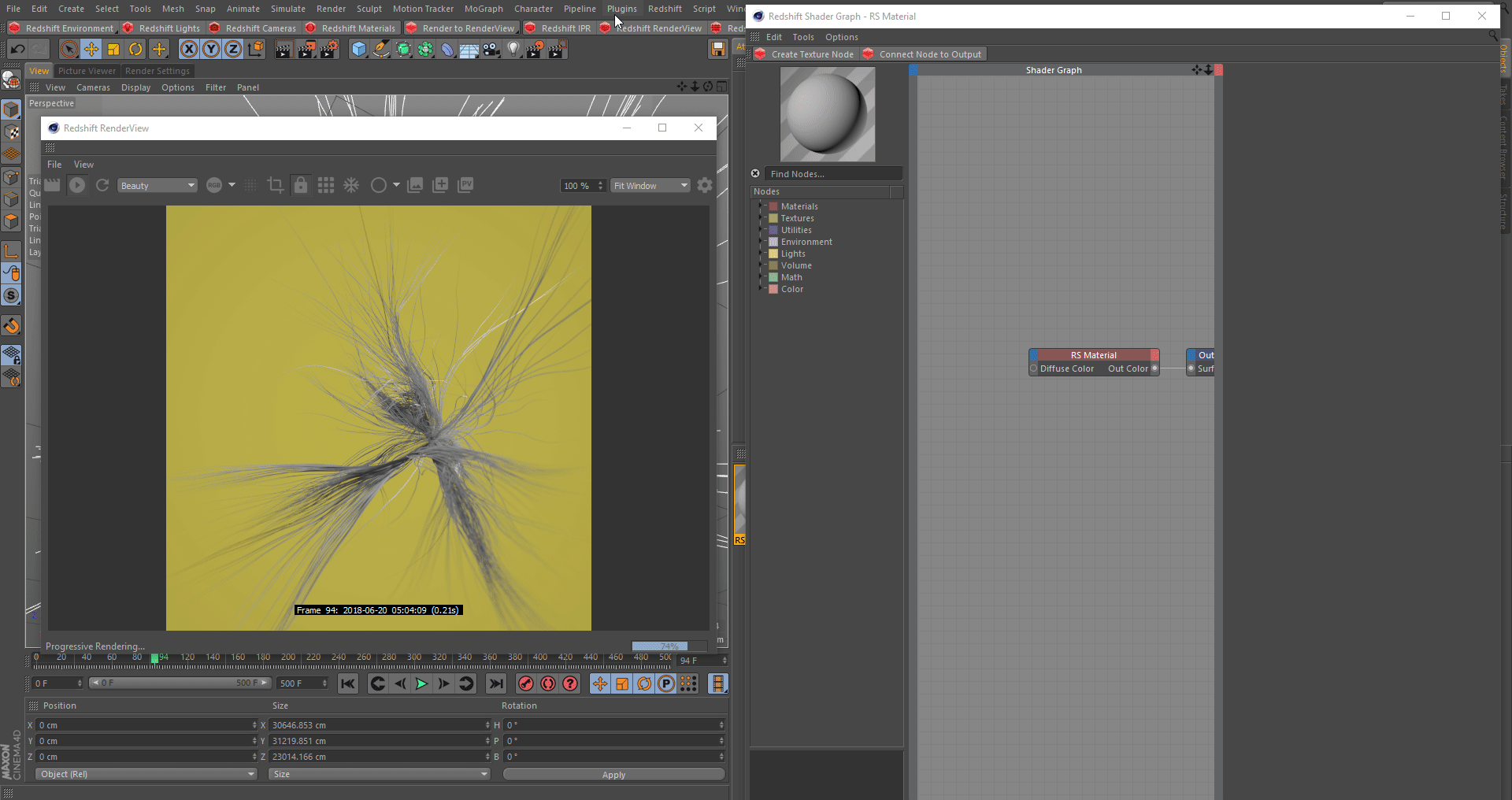1512x800 pixels.
Task: Toggle Parameter keyframe recording P button
Action: coord(666,683)
